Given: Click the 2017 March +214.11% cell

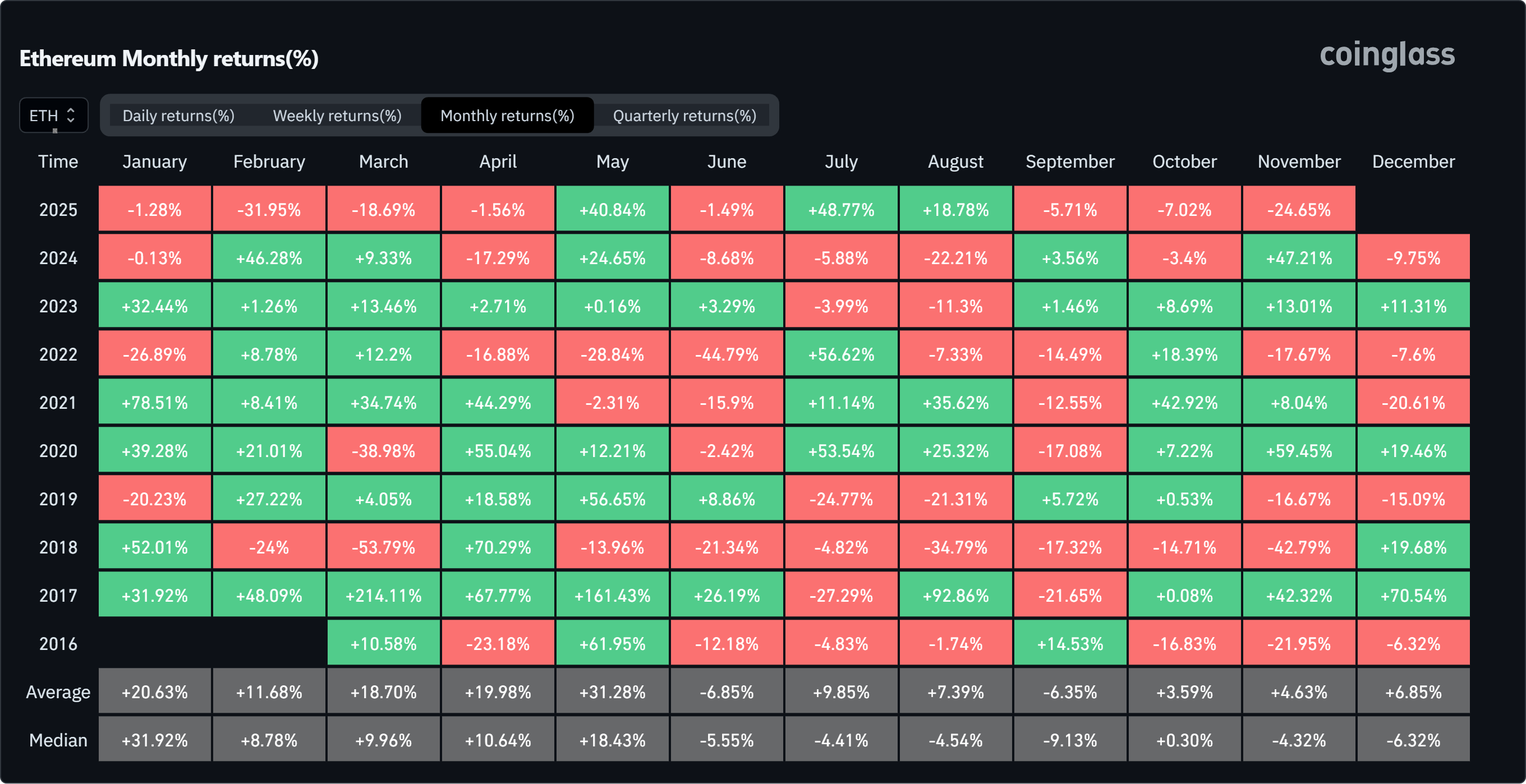Looking at the screenshot, I should (383, 595).
